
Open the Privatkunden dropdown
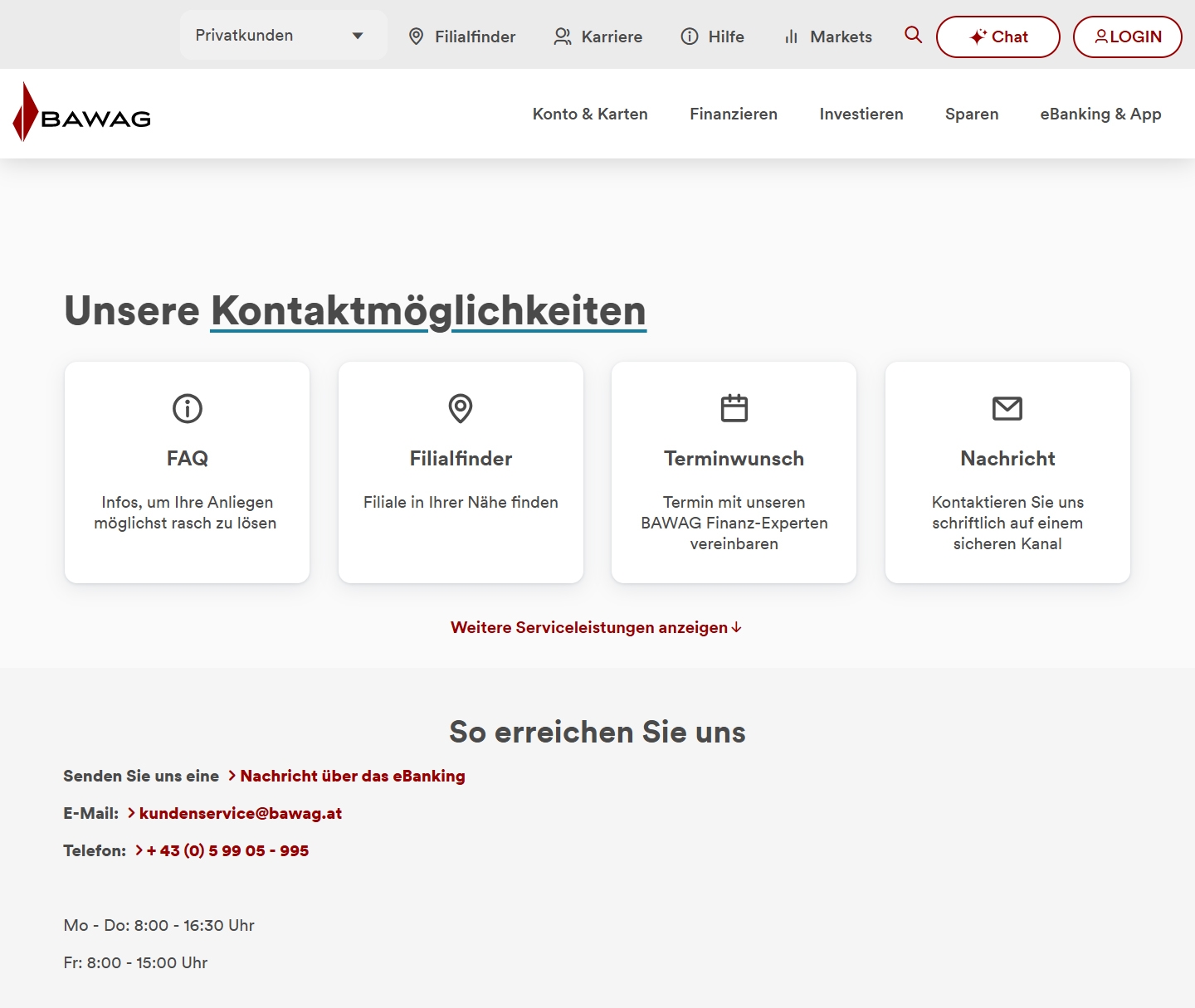[283, 35]
